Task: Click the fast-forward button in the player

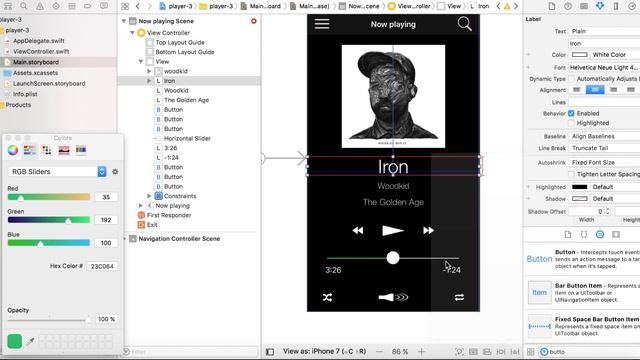Action: 428,231
